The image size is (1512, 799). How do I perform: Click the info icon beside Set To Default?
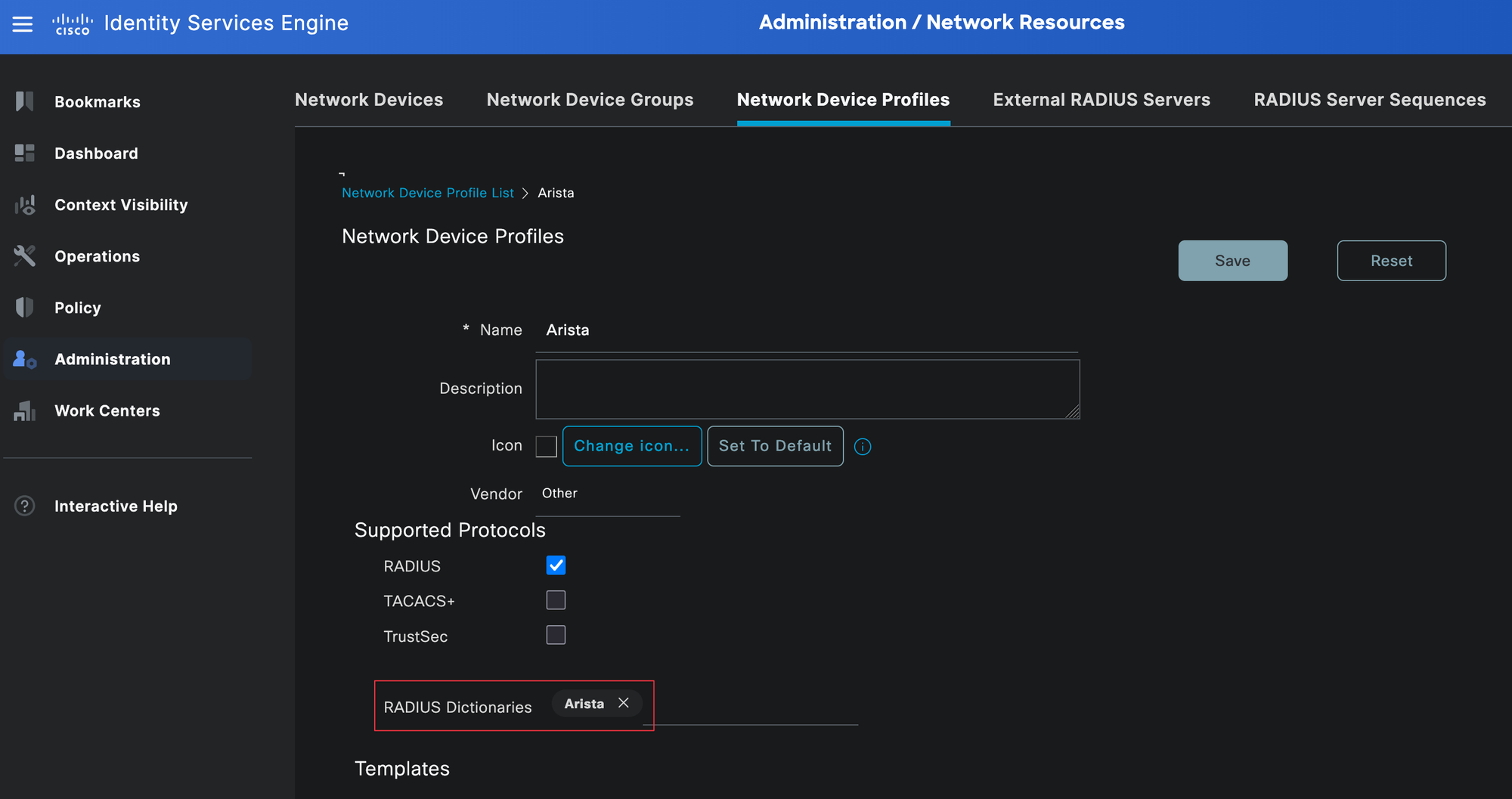point(863,447)
